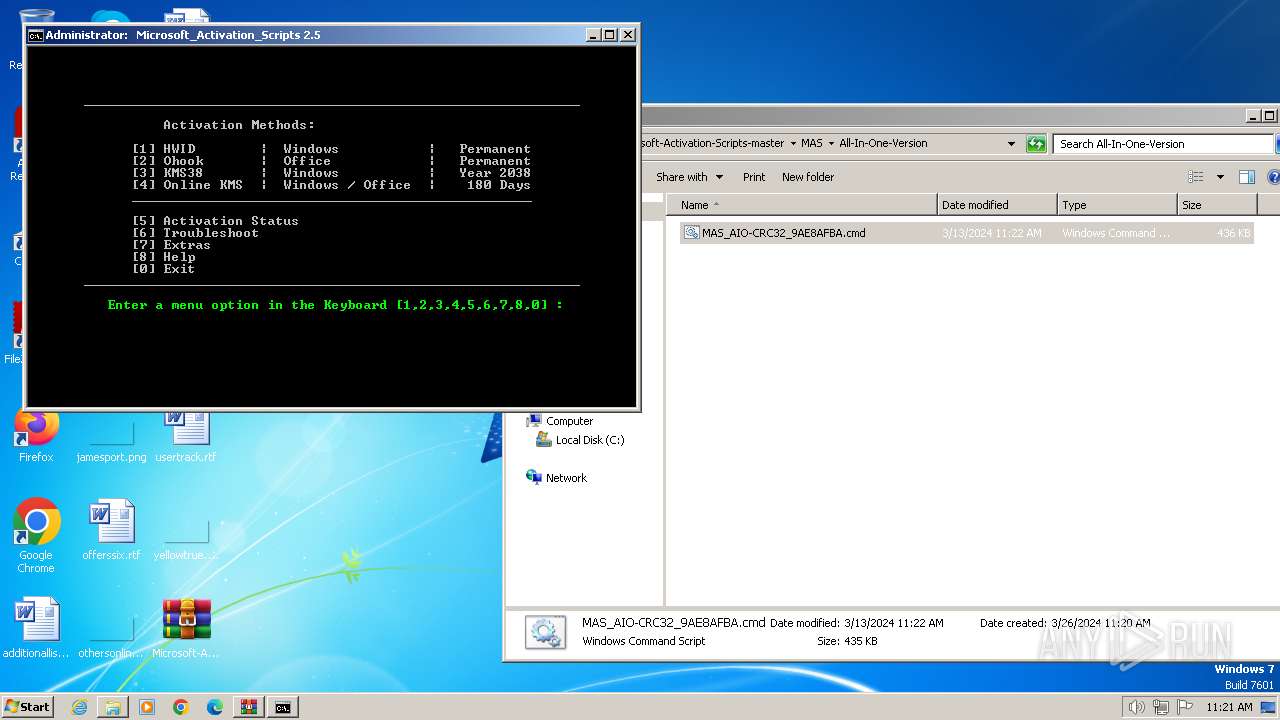
Task: Click the [3] KMS38 menu line
Action: (x=331, y=173)
